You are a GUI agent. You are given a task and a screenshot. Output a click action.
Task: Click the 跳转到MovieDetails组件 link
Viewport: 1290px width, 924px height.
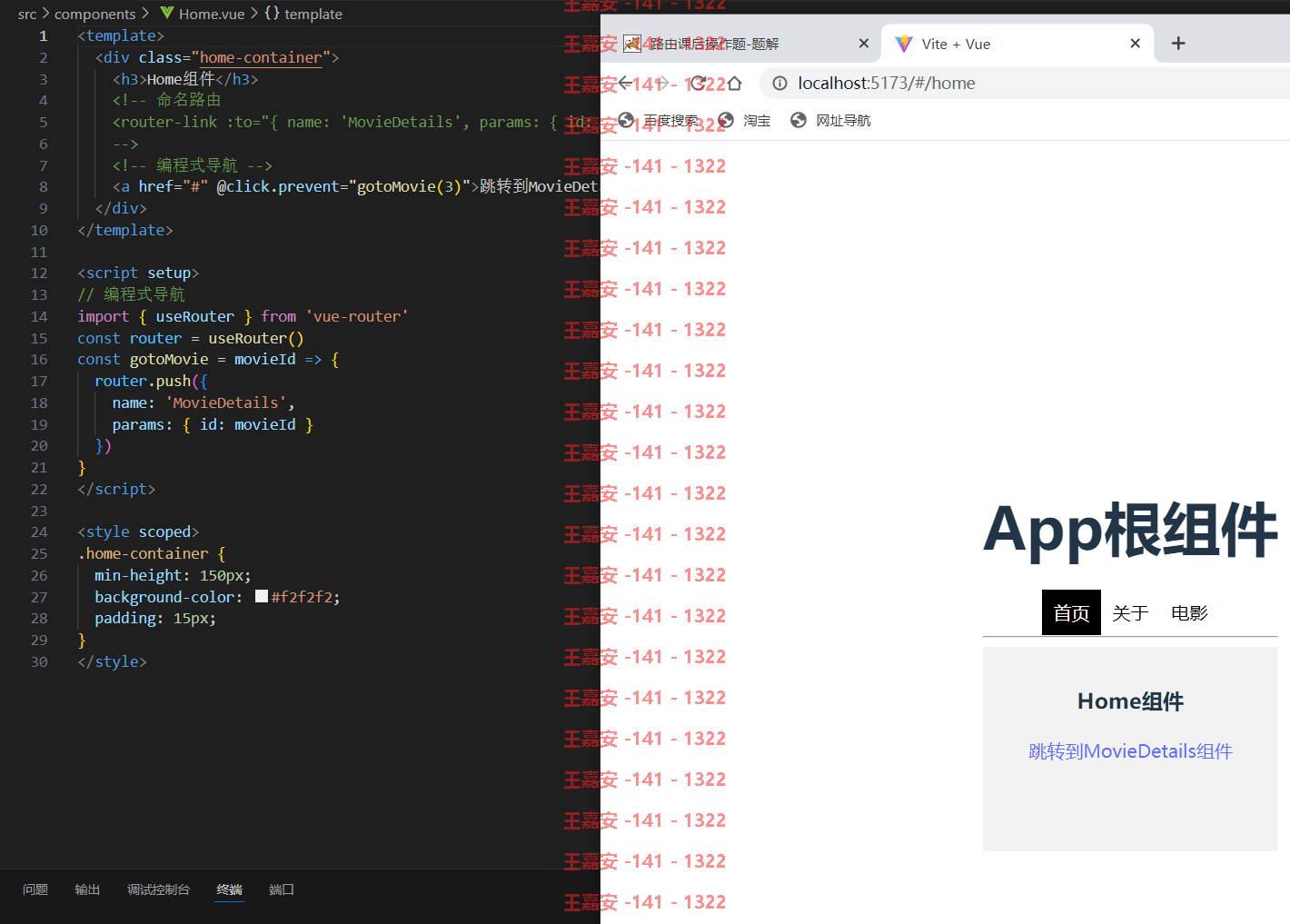[x=1130, y=751]
